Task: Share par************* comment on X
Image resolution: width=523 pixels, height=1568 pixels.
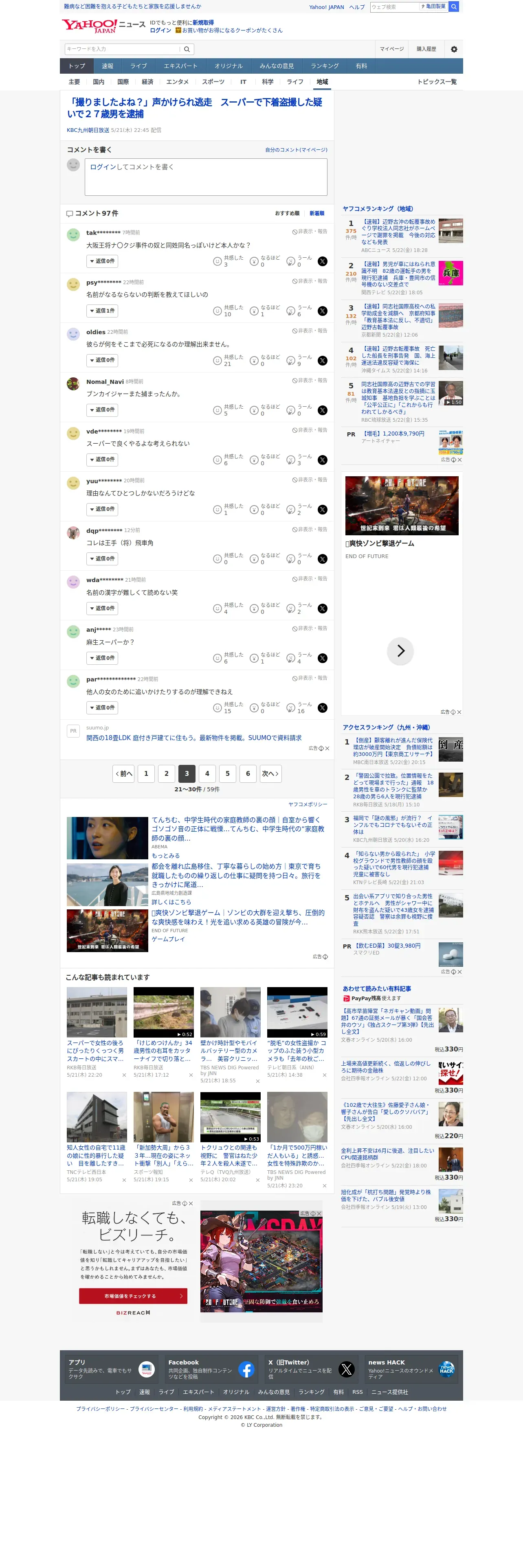Action: click(323, 708)
